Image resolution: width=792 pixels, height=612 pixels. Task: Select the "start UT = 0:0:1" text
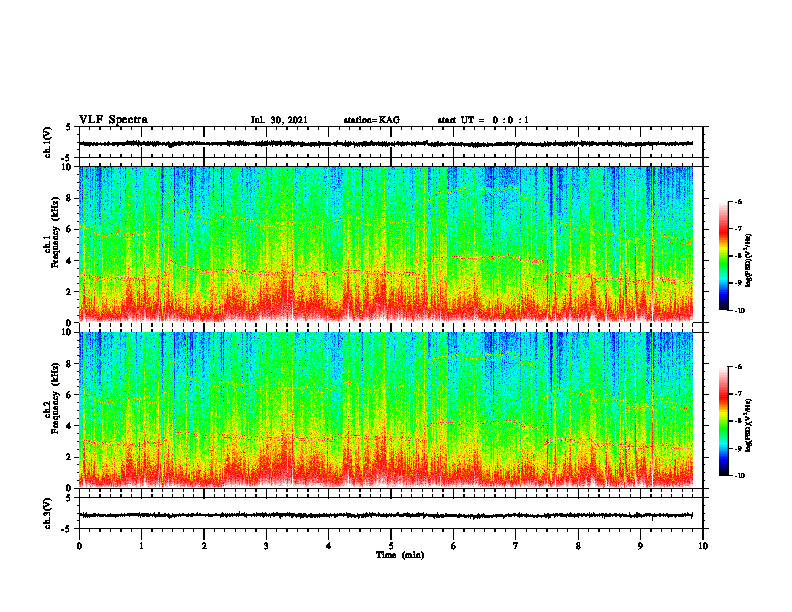coord(483,120)
